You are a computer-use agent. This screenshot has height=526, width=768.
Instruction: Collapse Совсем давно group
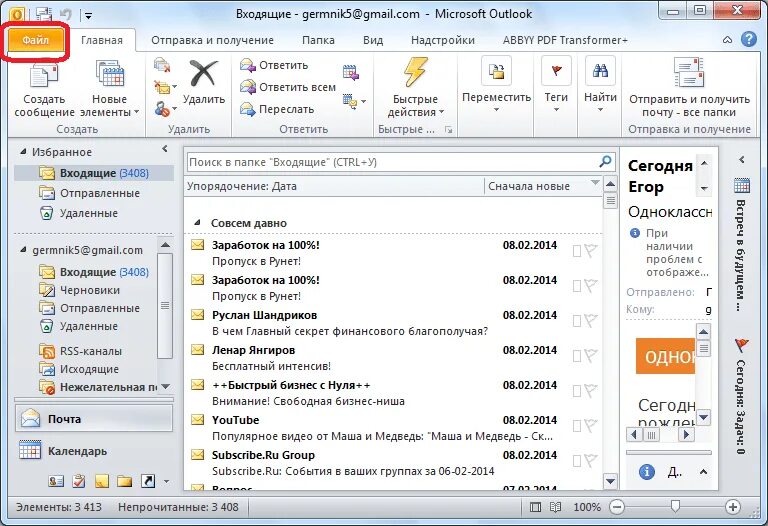pyautogui.click(x=197, y=223)
